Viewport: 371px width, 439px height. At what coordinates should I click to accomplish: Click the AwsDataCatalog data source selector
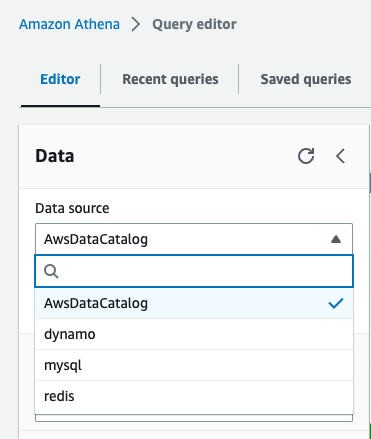click(194, 239)
